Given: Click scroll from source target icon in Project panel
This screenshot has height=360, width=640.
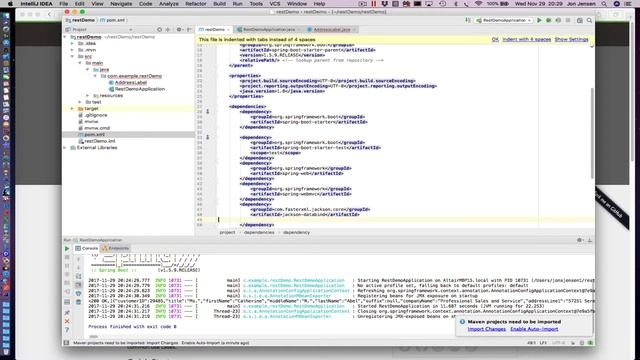Looking at the screenshot, I should click(x=159, y=29).
